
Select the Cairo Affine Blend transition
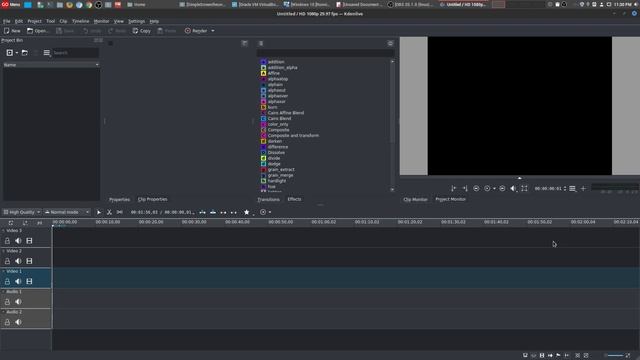pyautogui.click(x=286, y=113)
